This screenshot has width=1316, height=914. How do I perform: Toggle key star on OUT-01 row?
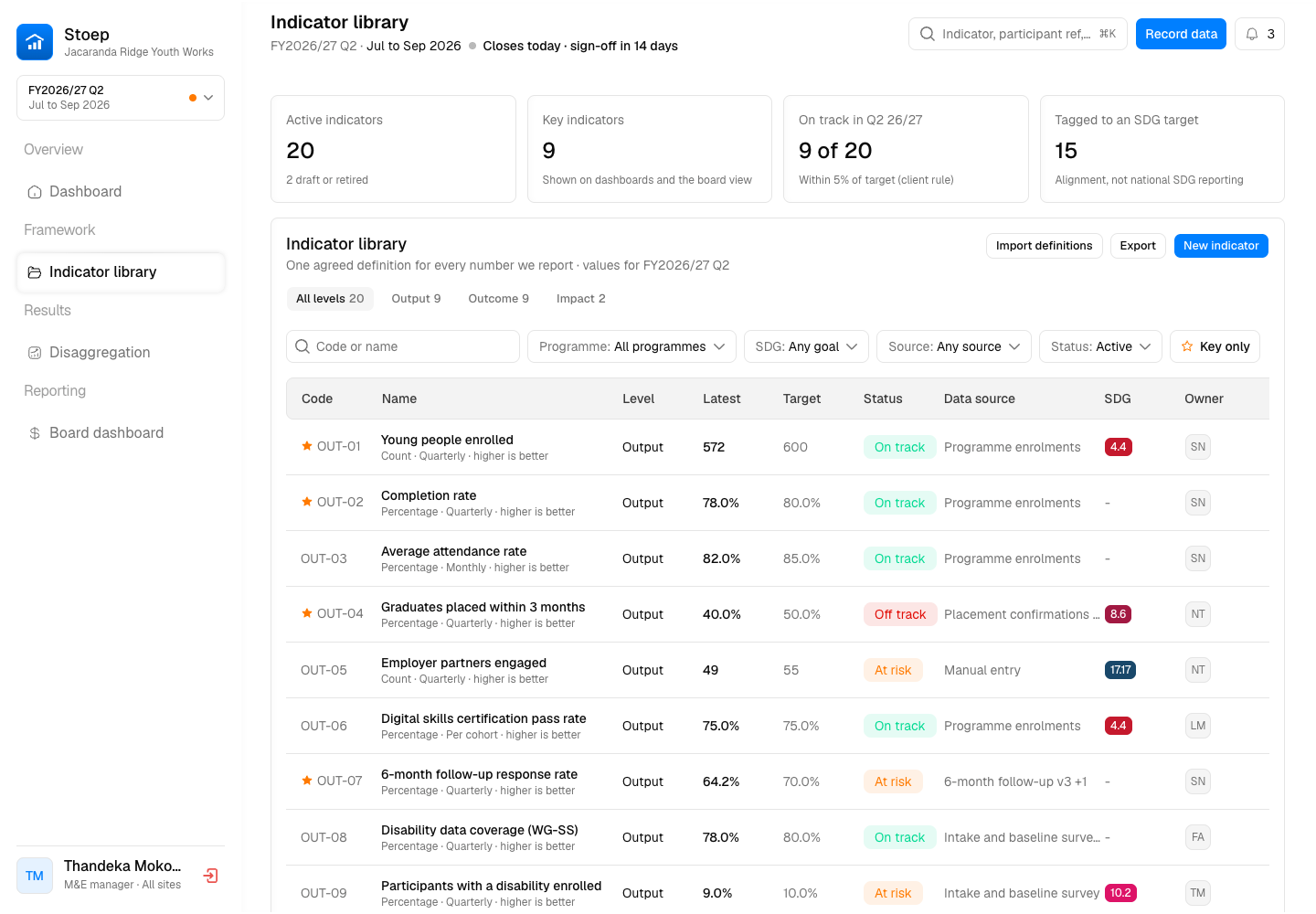pos(307,446)
